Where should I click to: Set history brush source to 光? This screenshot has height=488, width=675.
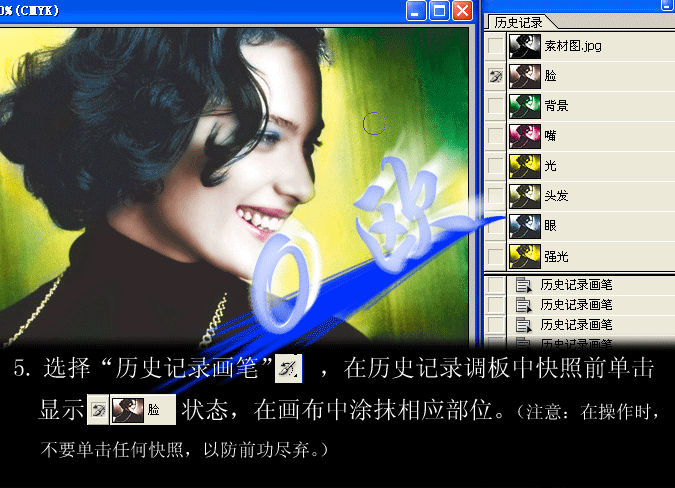tap(495, 166)
